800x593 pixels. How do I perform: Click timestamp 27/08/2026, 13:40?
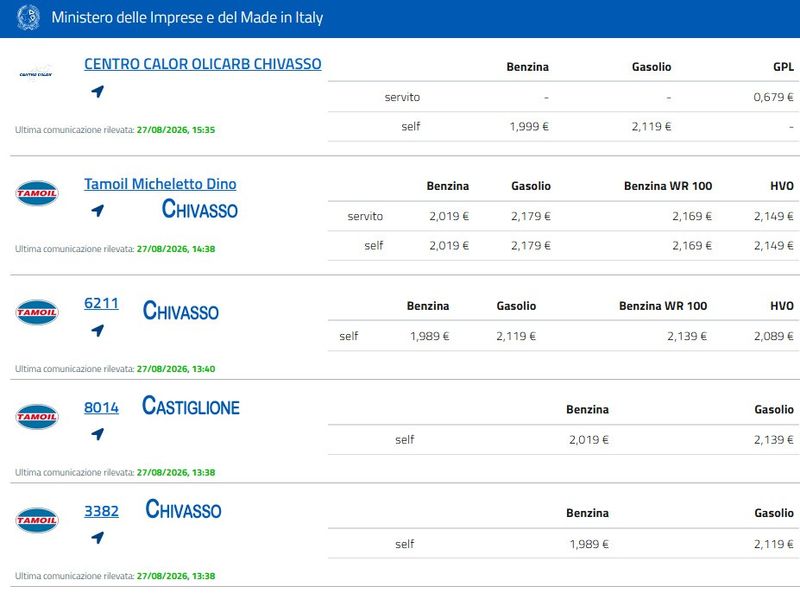(x=176, y=369)
